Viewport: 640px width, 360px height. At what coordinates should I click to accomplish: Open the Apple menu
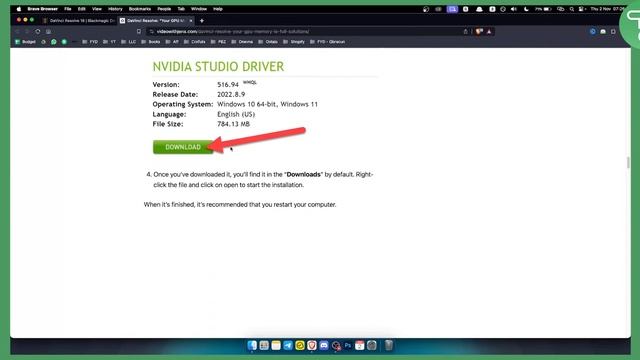click(x=19, y=9)
